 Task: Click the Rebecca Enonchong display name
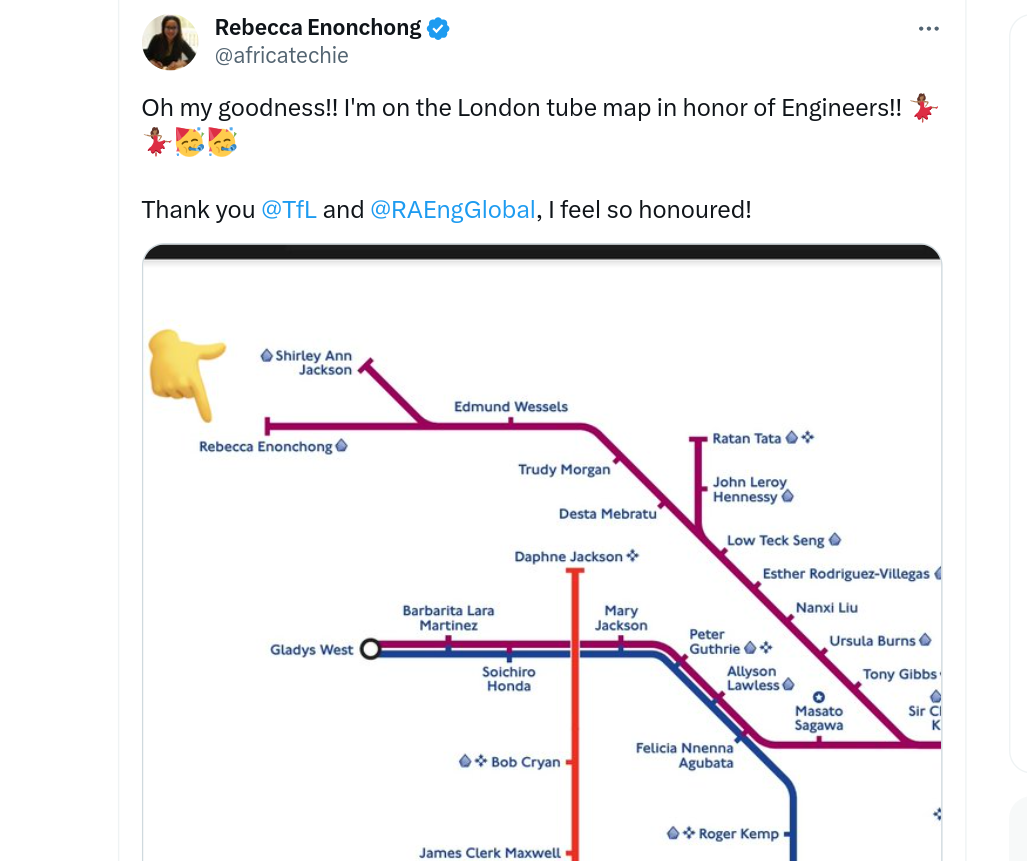pyautogui.click(x=317, y=27)
